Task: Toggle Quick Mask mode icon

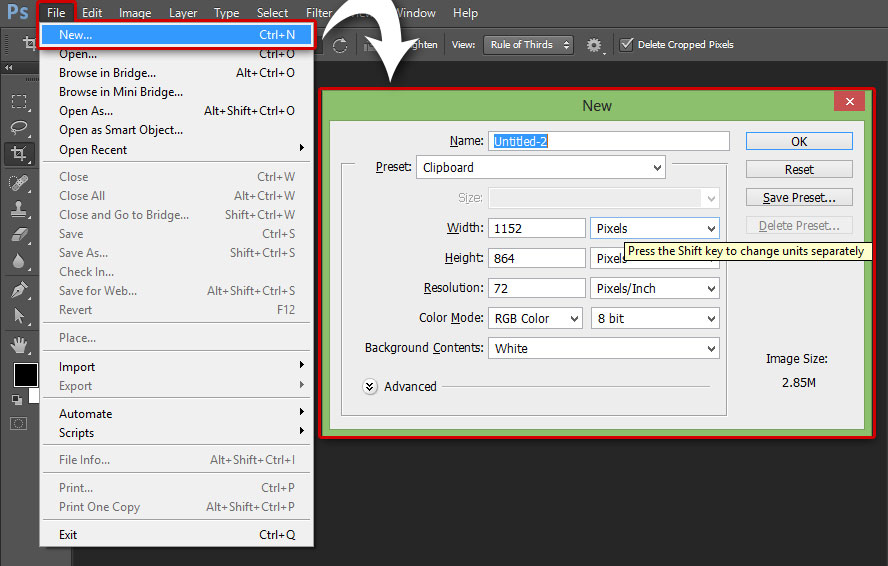Action: tap(18, 423)
